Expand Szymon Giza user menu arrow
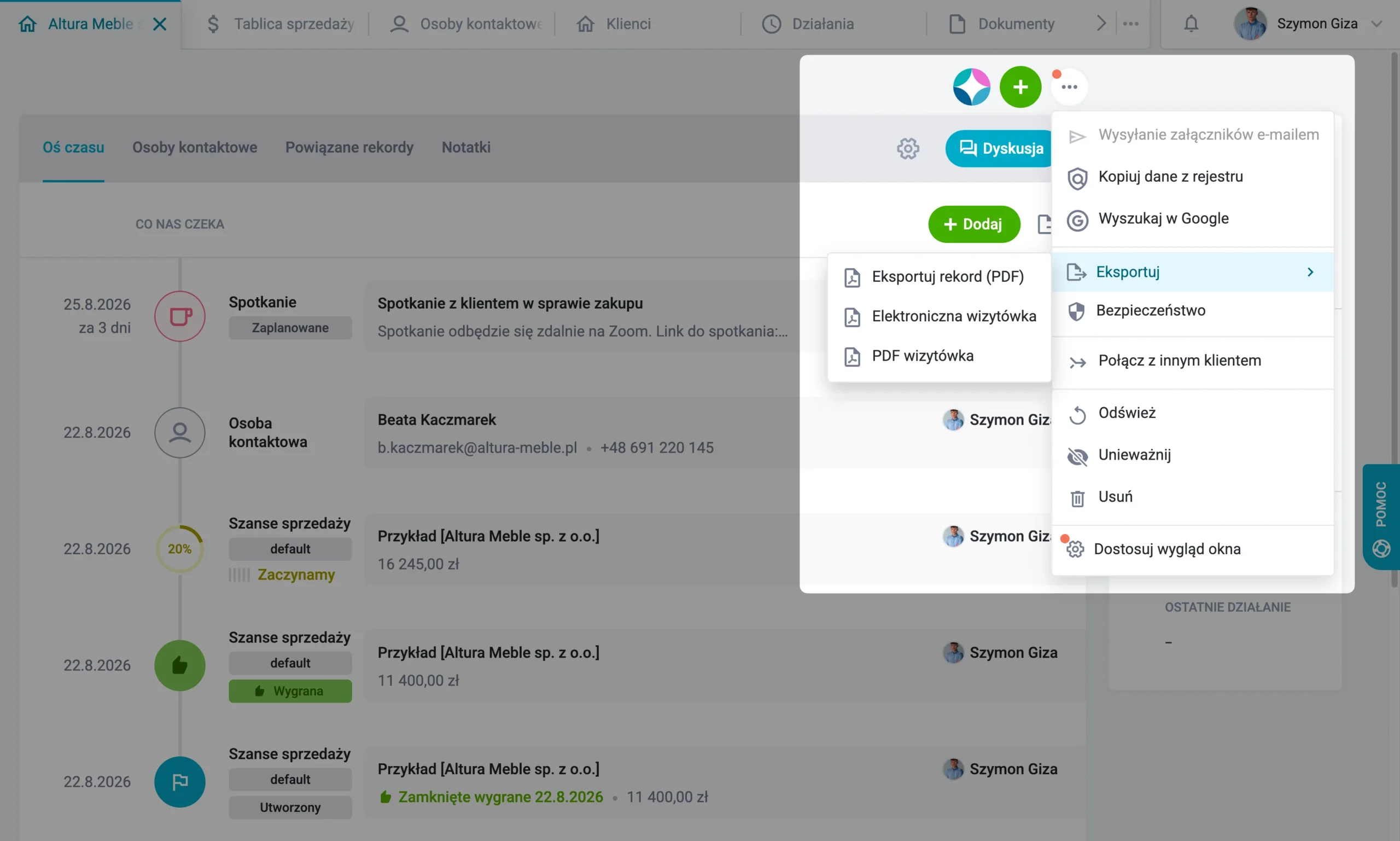1400x841 pixels. coord(1376,24)
